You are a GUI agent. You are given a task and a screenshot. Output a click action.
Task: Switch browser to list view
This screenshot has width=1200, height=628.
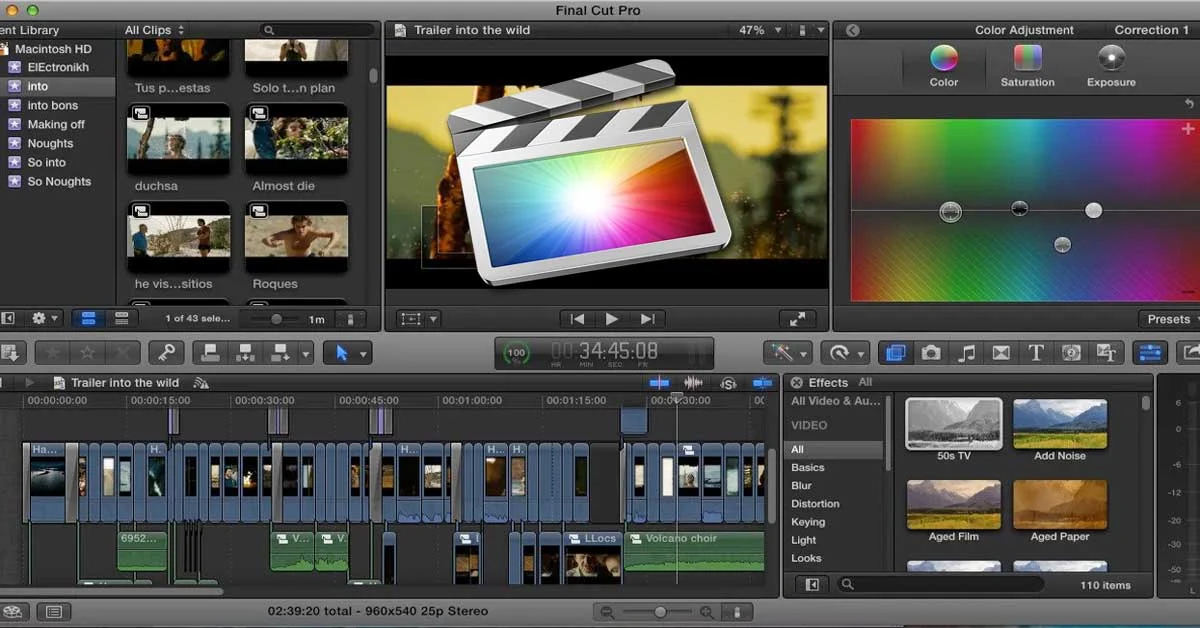[x=121, y=319]
